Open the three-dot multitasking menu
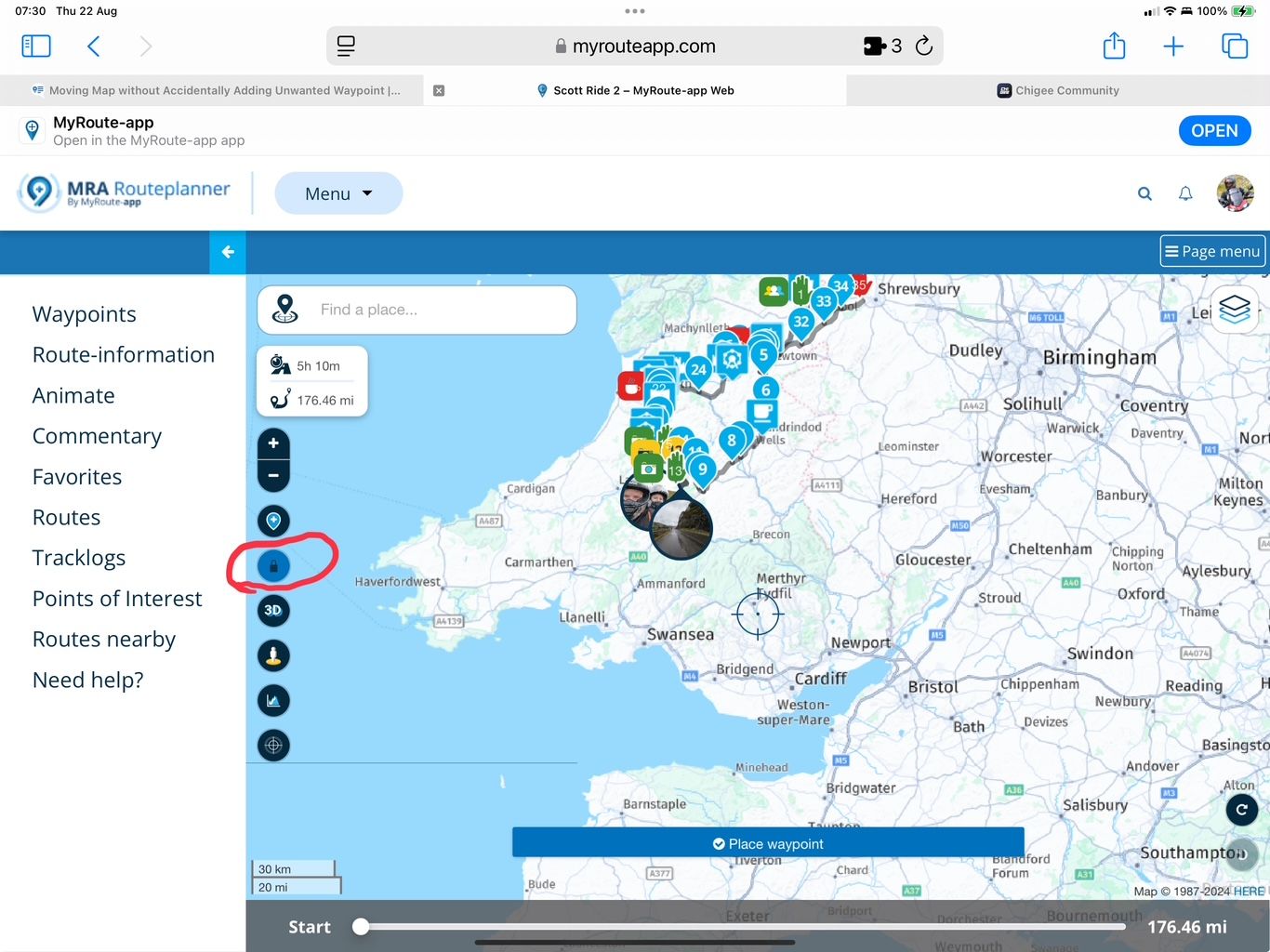The image size is (1270, 952). [635, 11]
